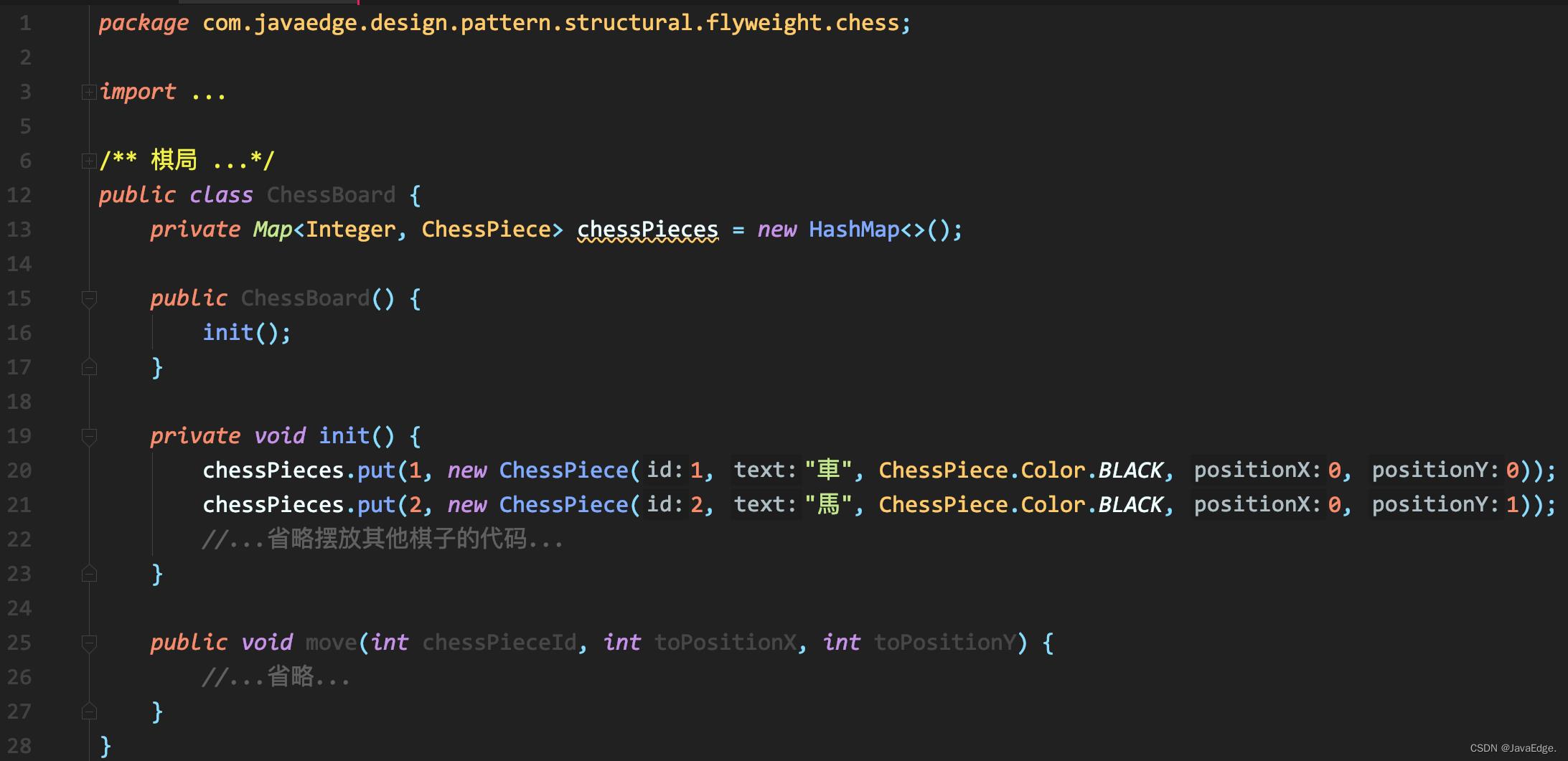The height and width of the screenshot is (761, 1568).
Task: Click the Map type on line 13
Action: click(273, 230)
